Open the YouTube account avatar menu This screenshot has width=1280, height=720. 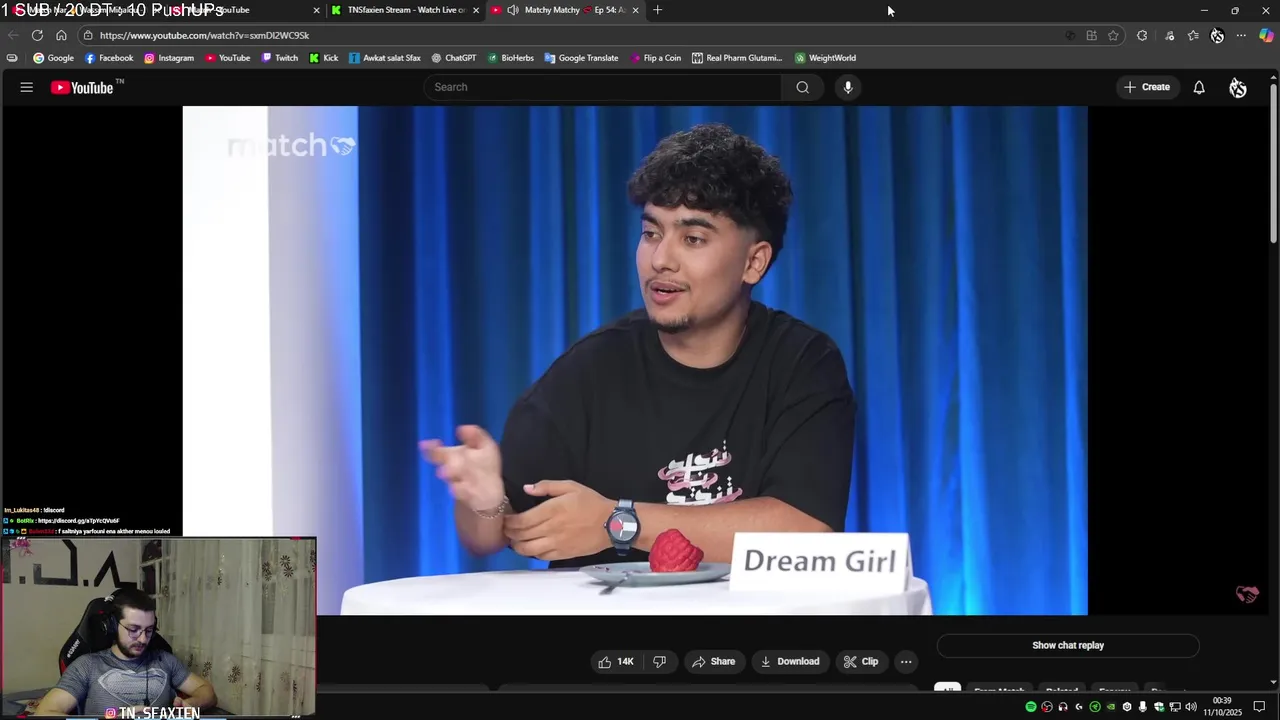(1238, 87)
